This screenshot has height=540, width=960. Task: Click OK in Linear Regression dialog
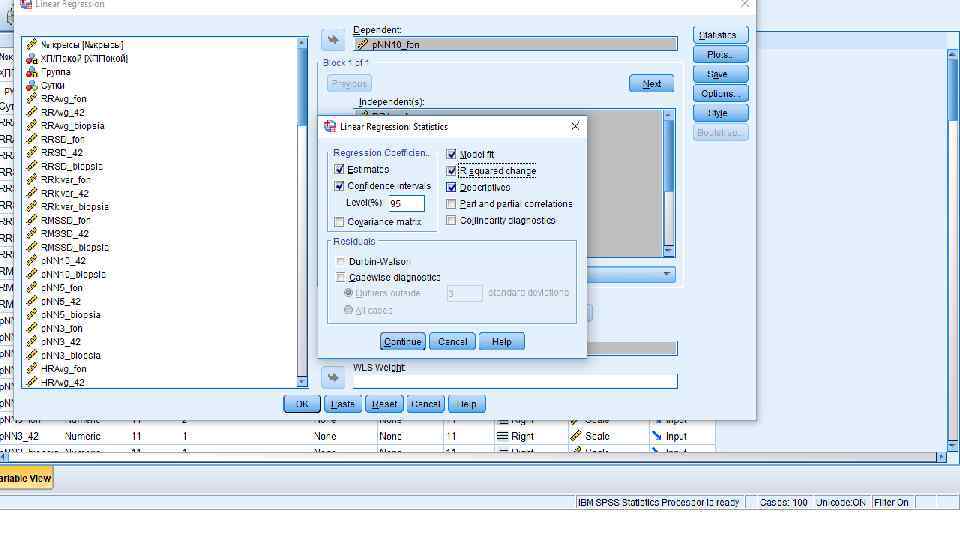pos(302,404)
